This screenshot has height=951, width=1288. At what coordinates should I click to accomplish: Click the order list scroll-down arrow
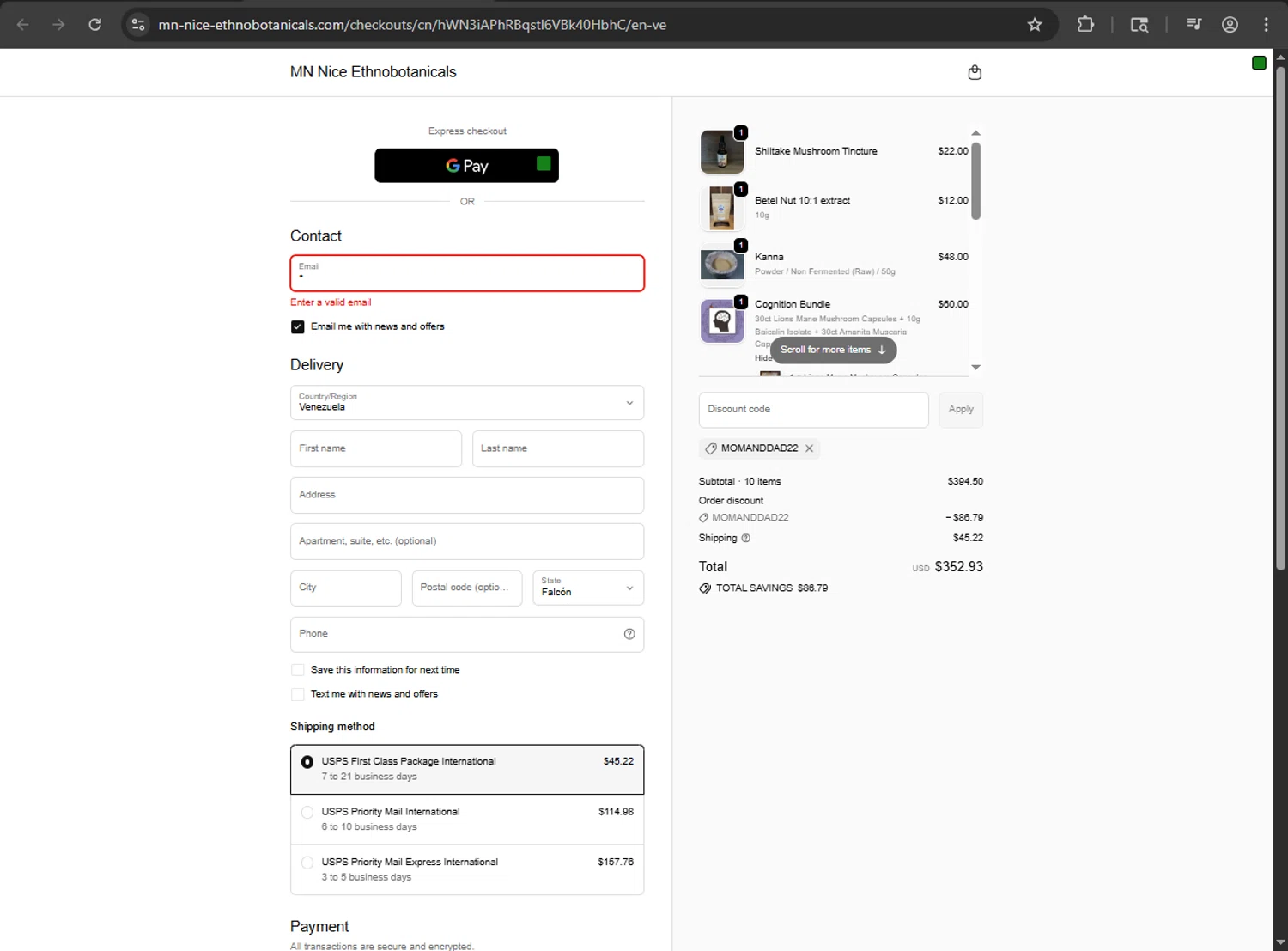coord(975,367)
